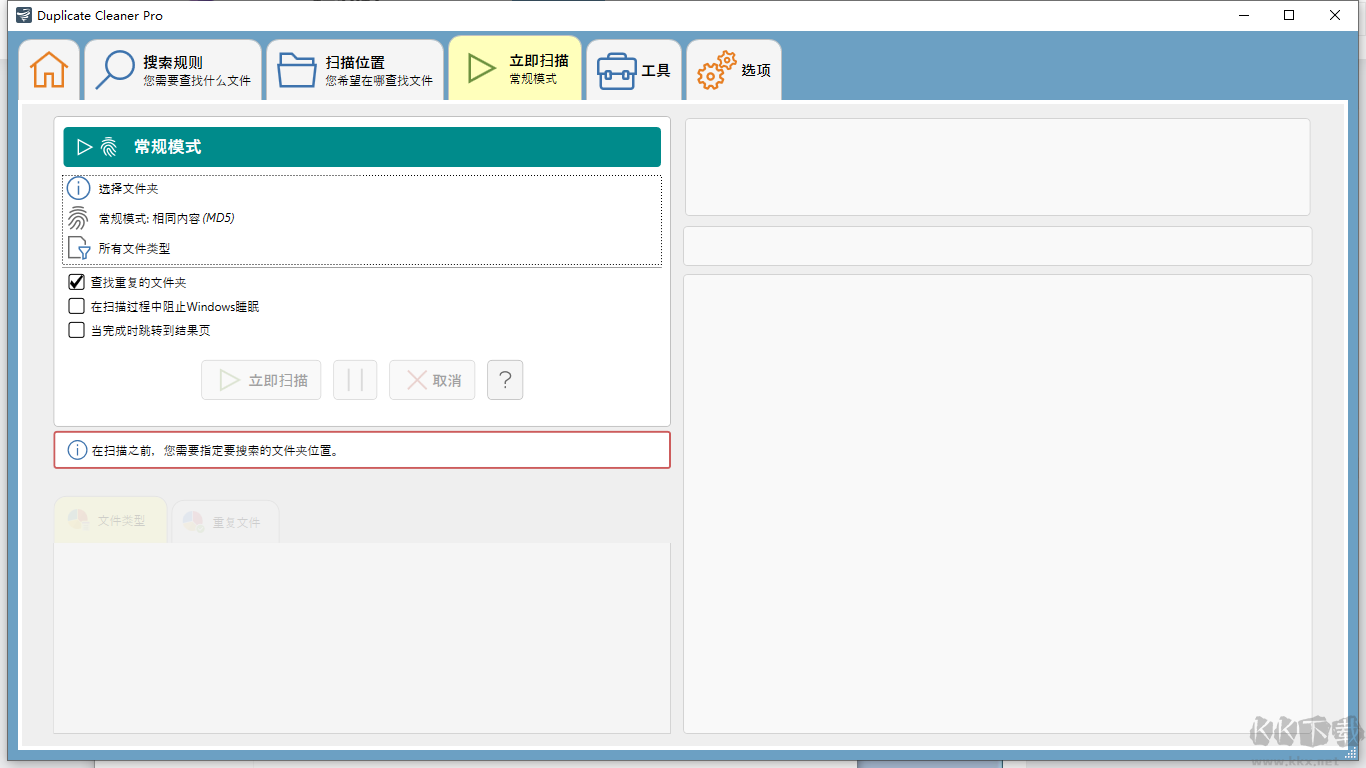
Task: Switch to the 文件类型 tab
Action: (x=110, y=520)
